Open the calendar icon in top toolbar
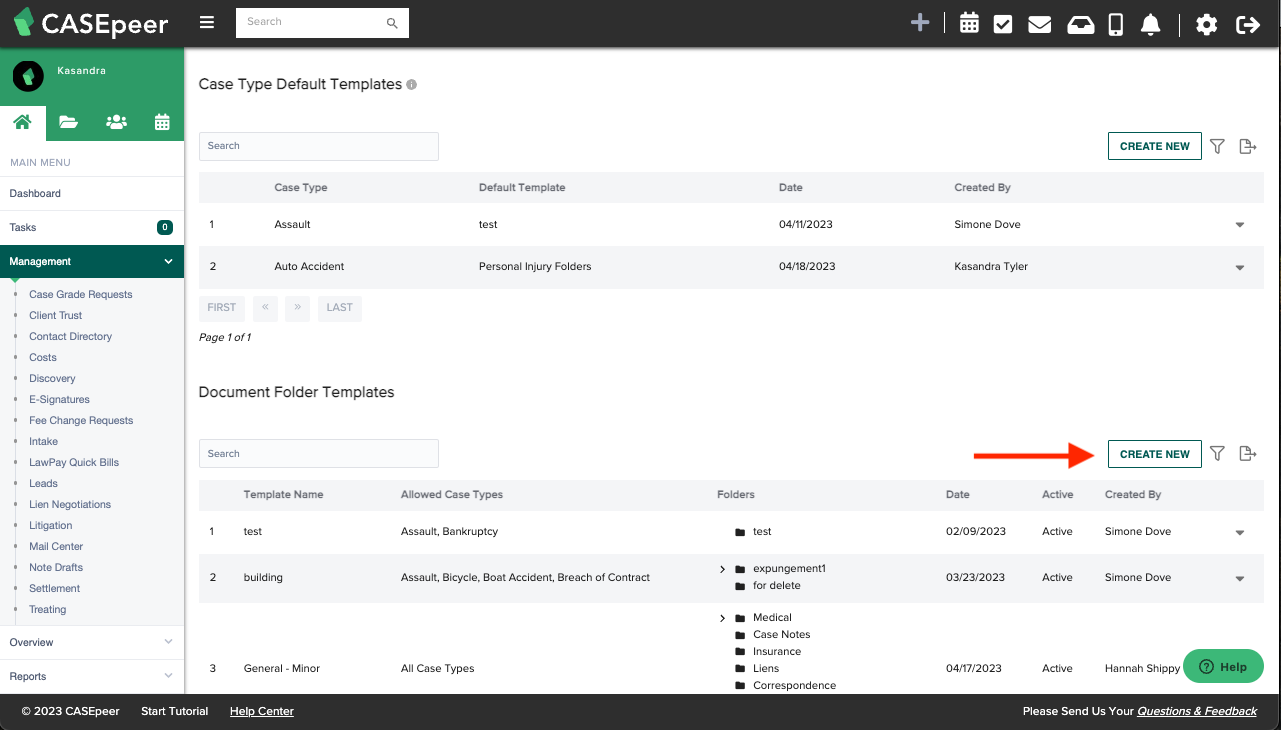This screenshot has height=730, width=1281. tap(969, 24)
